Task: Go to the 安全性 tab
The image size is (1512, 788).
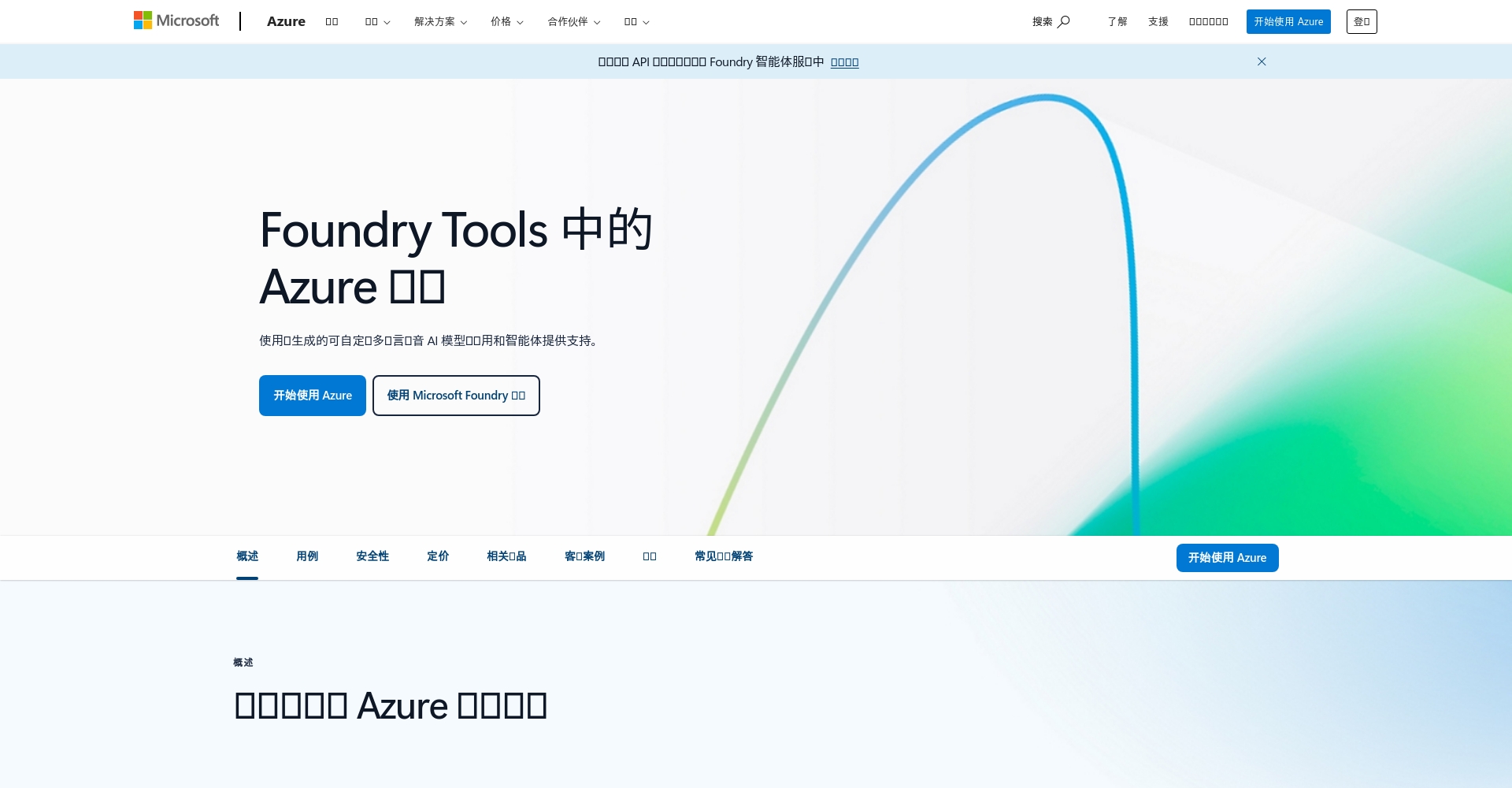Action: click(x=372, y=556)
